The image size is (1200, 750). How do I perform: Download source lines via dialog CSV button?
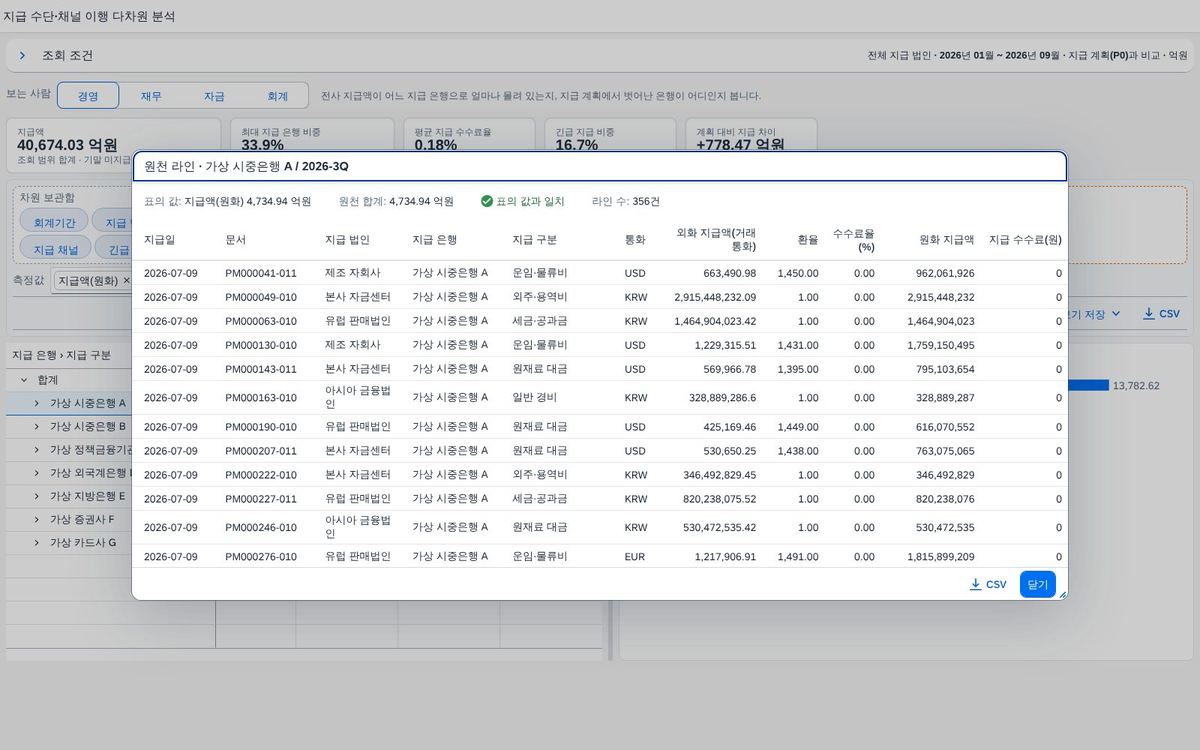[988, 584]
